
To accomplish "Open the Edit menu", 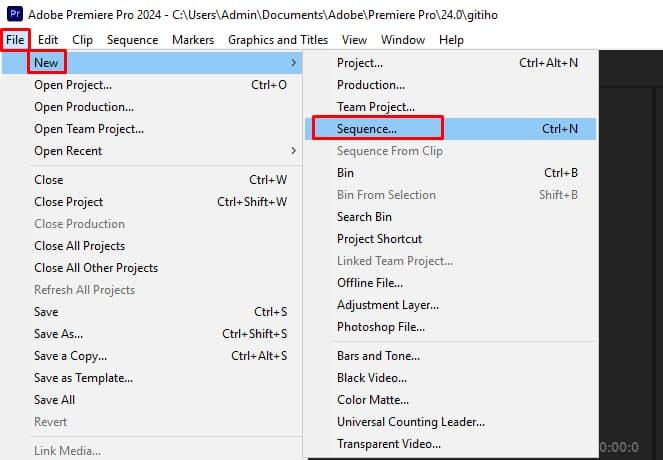I will (x=48, y=40).
